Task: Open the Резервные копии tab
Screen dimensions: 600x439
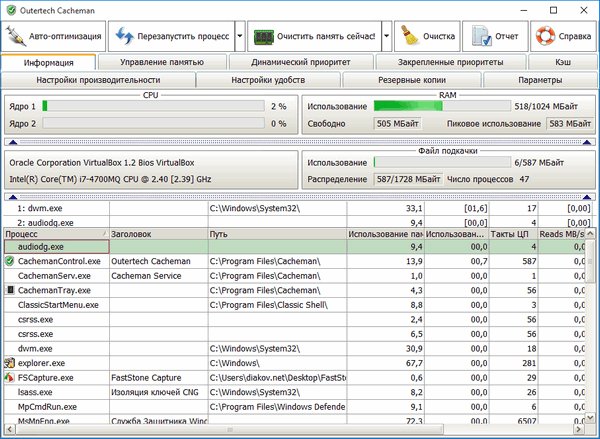Action: tap(412, 80)
